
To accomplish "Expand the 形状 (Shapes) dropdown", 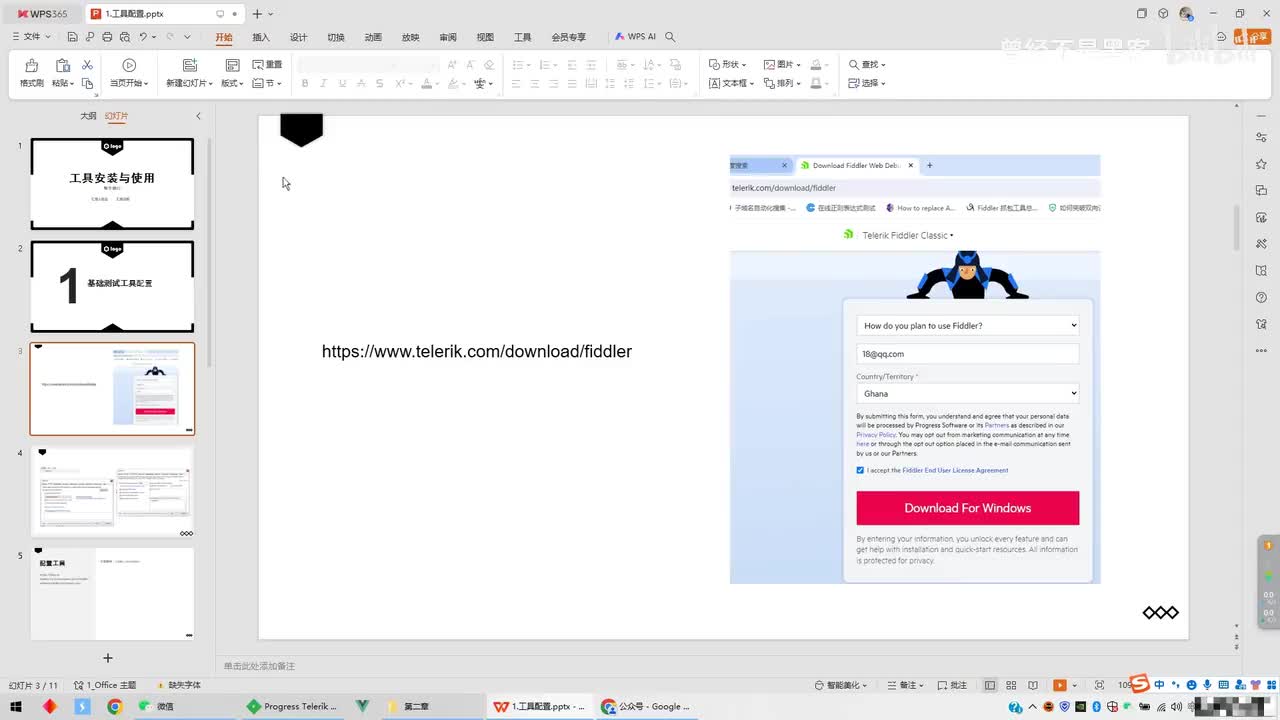I will (727, 65).
